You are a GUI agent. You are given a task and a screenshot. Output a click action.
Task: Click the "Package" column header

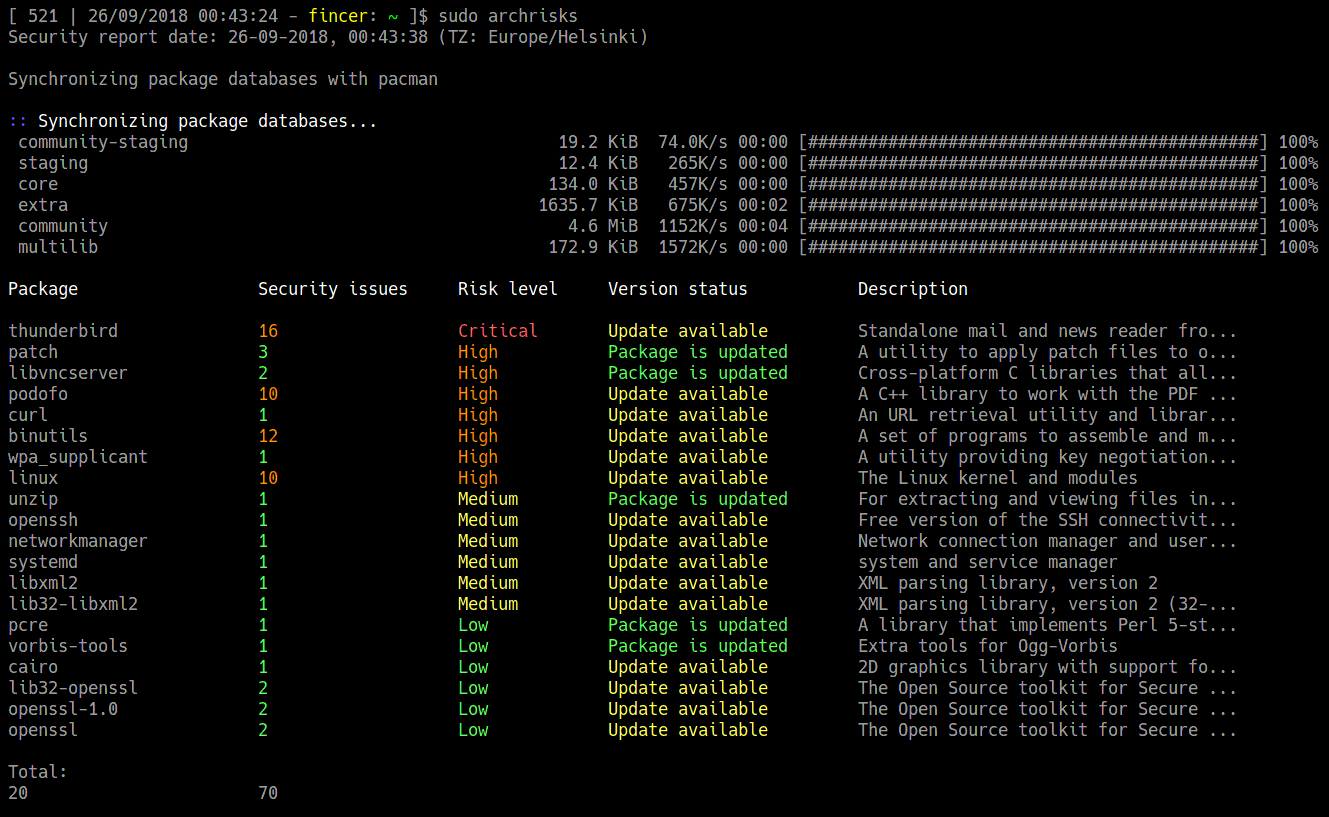[43, 289]
